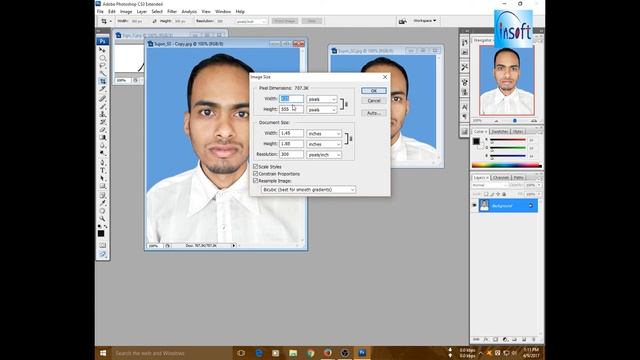Select the Zoom tool
Viewport: 640px width, 360px height.
point(102,218)
